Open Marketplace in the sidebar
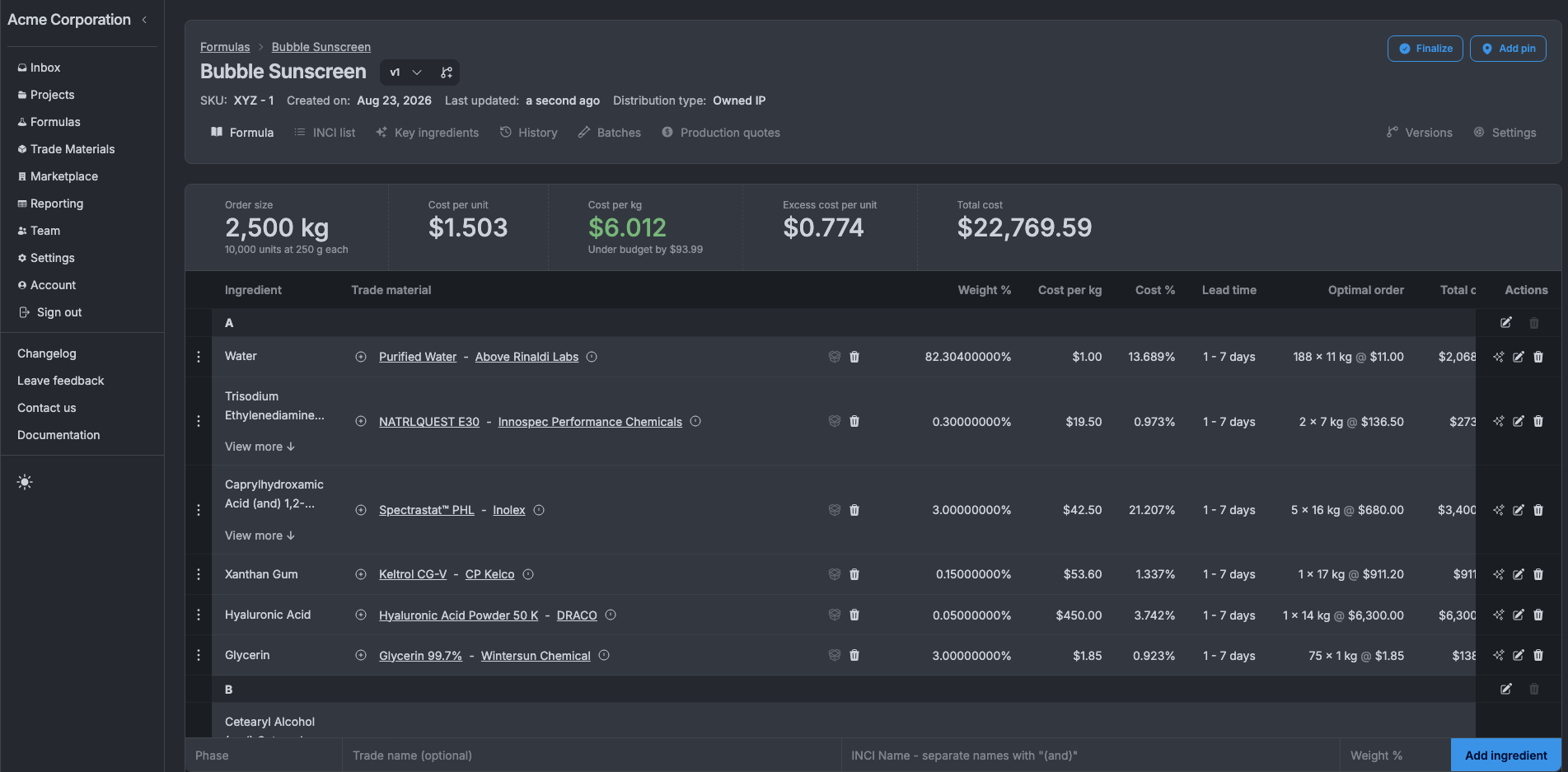This screenshot has height=772, width=1568. (58, 176)
